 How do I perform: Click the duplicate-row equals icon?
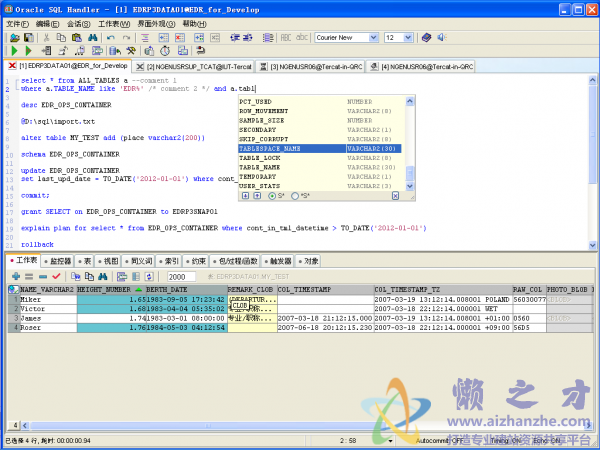(x=29, y=276)
